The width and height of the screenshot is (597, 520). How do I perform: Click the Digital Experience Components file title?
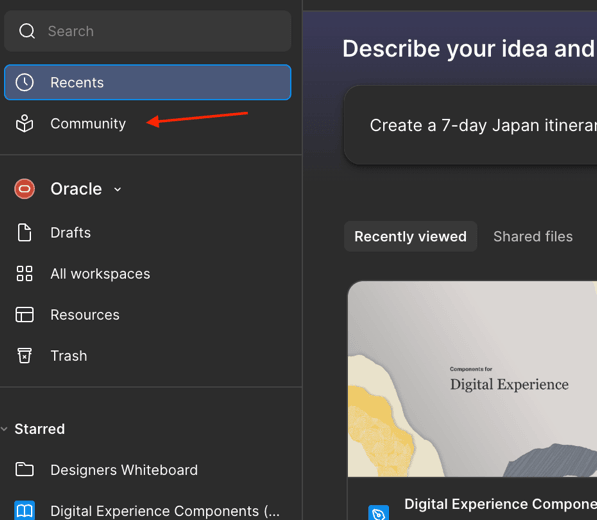[x=501, y=504]
